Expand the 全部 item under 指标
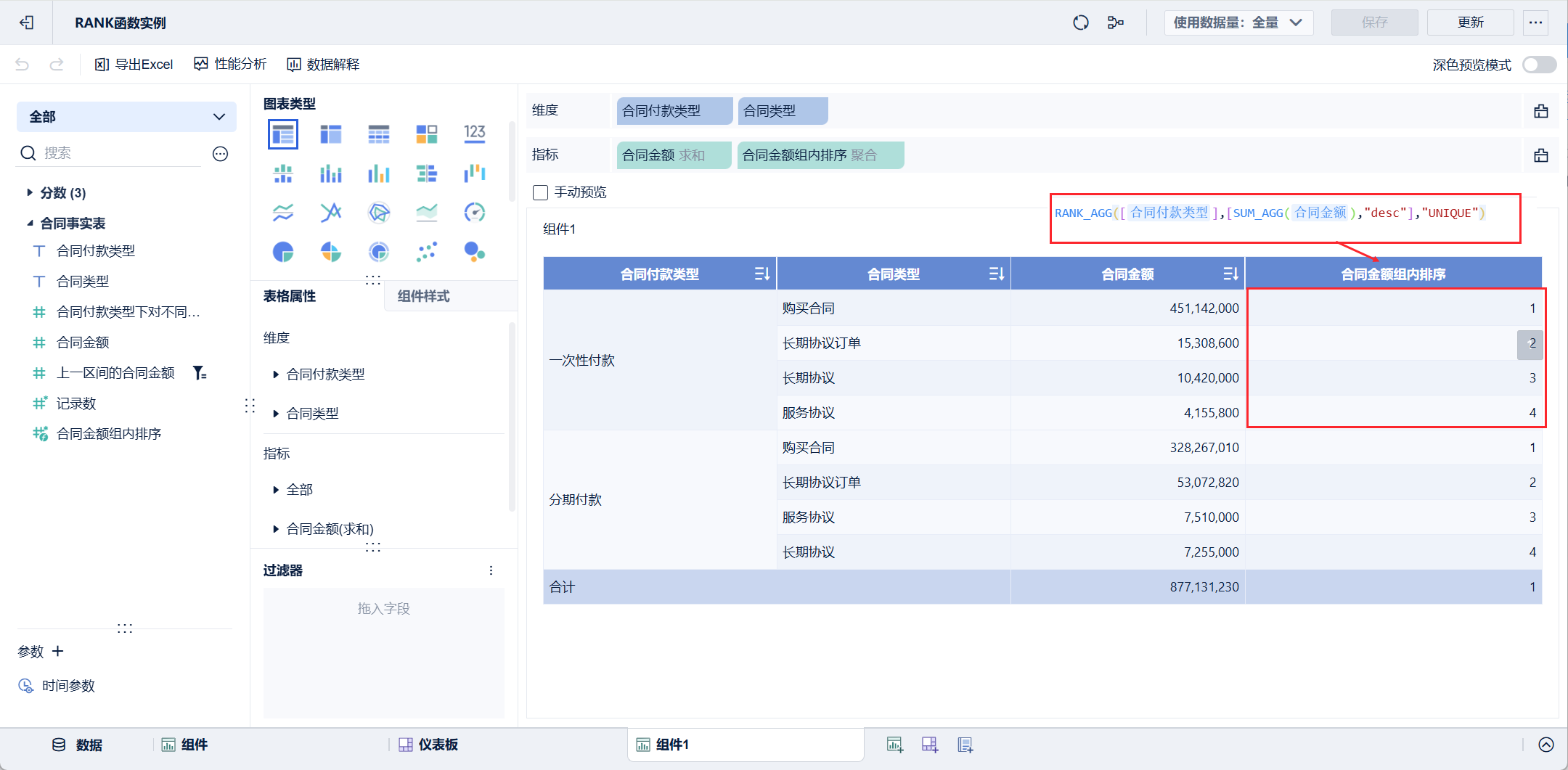Image resolution: width=1568 pixels, height=770 pixels. pos(276,490)
